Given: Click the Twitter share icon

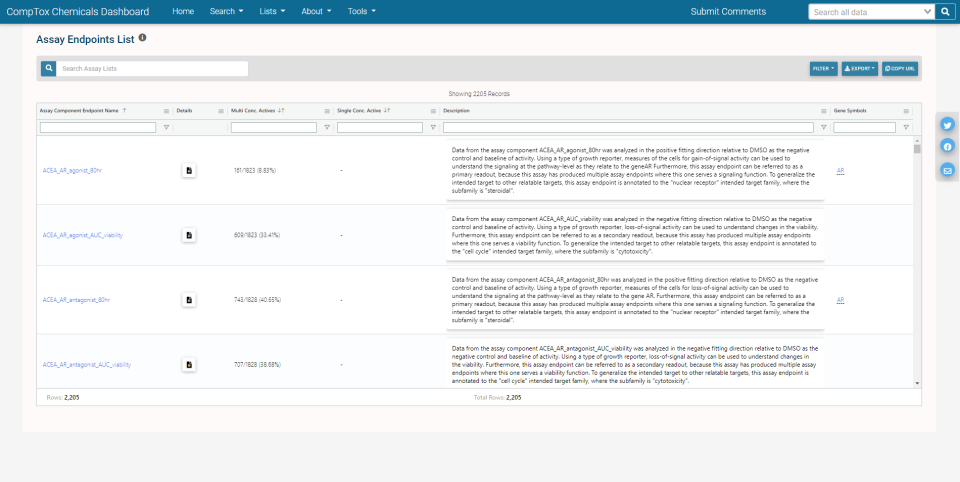Looking at the screenshot, I should click(x=947, y=125).
